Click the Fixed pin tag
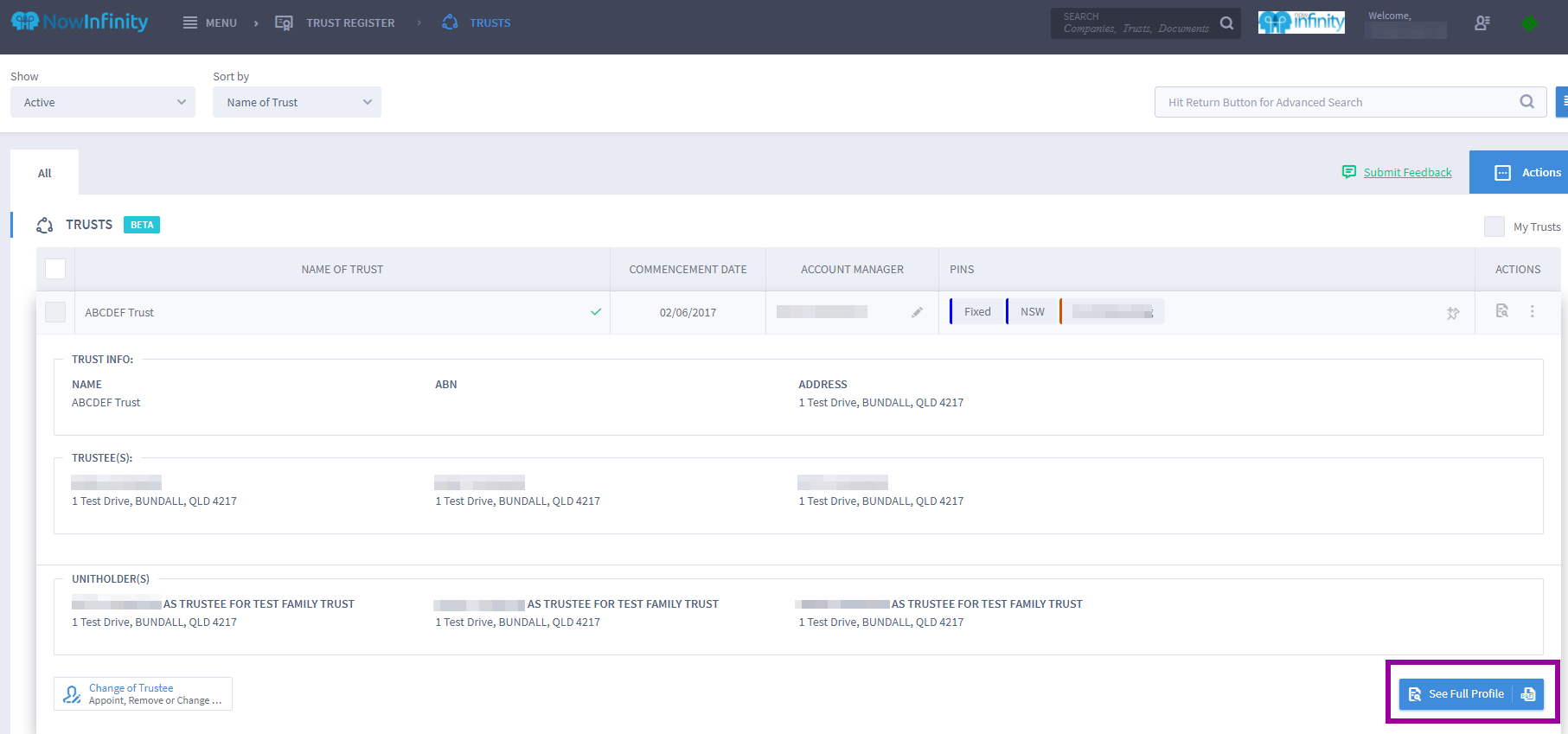The image size is (1568, 734). tap(977, 311)
